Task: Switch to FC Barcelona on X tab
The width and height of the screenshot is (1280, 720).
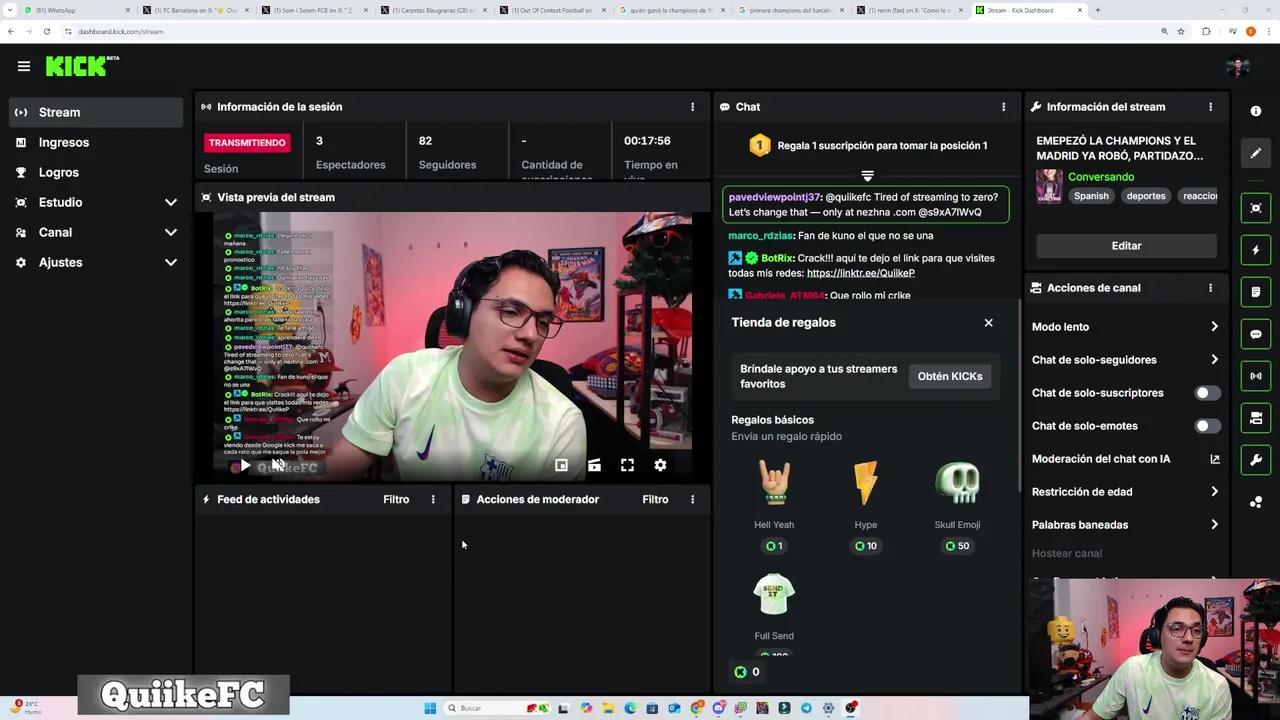Action: pos(195,10)
